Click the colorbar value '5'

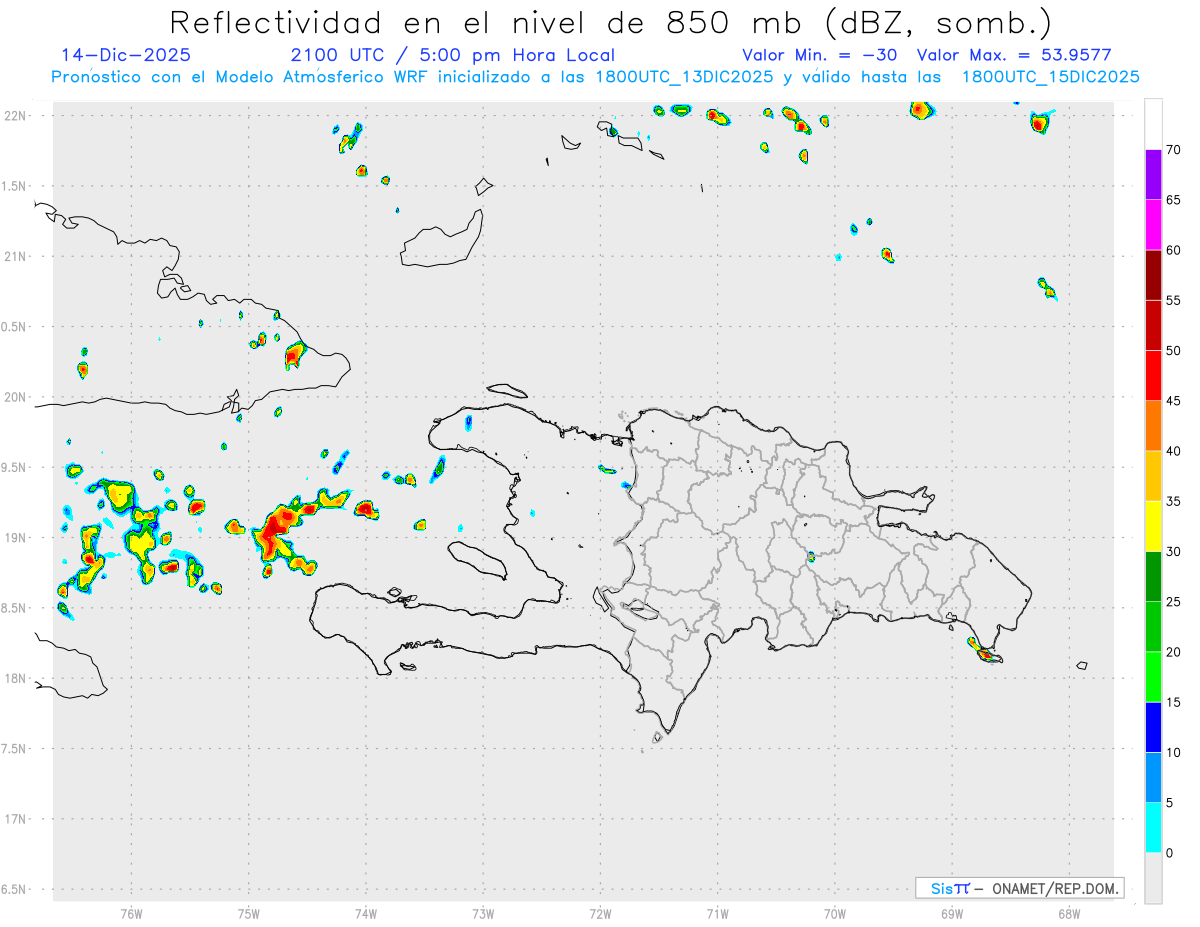tap(1171, 803)
